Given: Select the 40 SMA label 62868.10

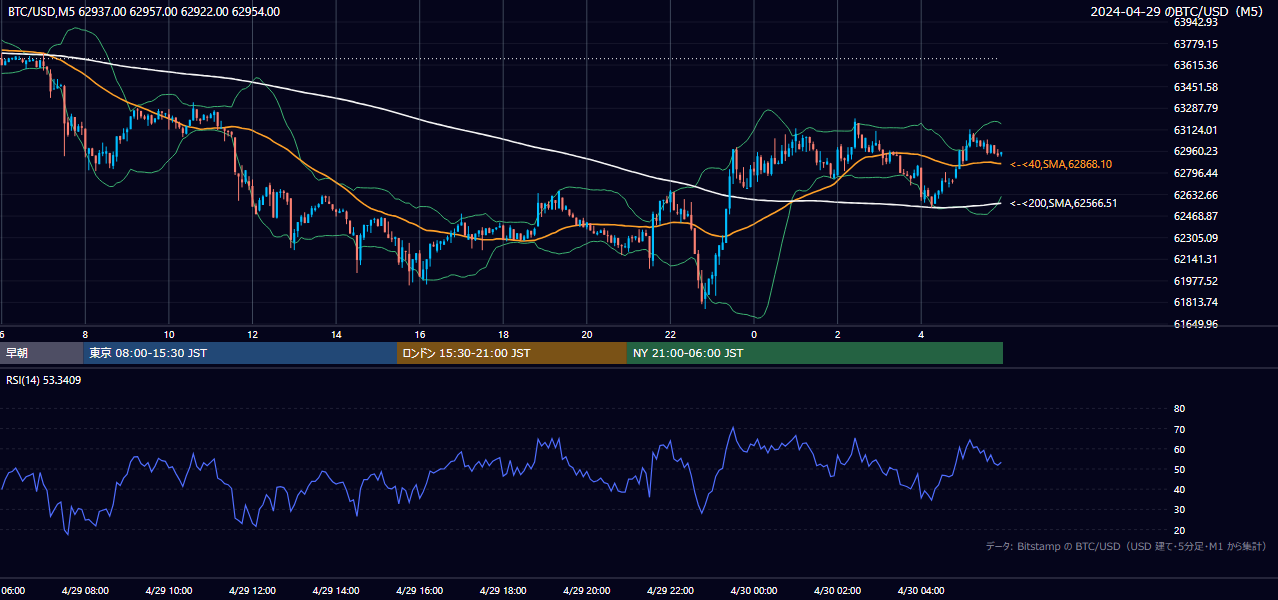Looking at the screenshot, I should point(1061,164).
